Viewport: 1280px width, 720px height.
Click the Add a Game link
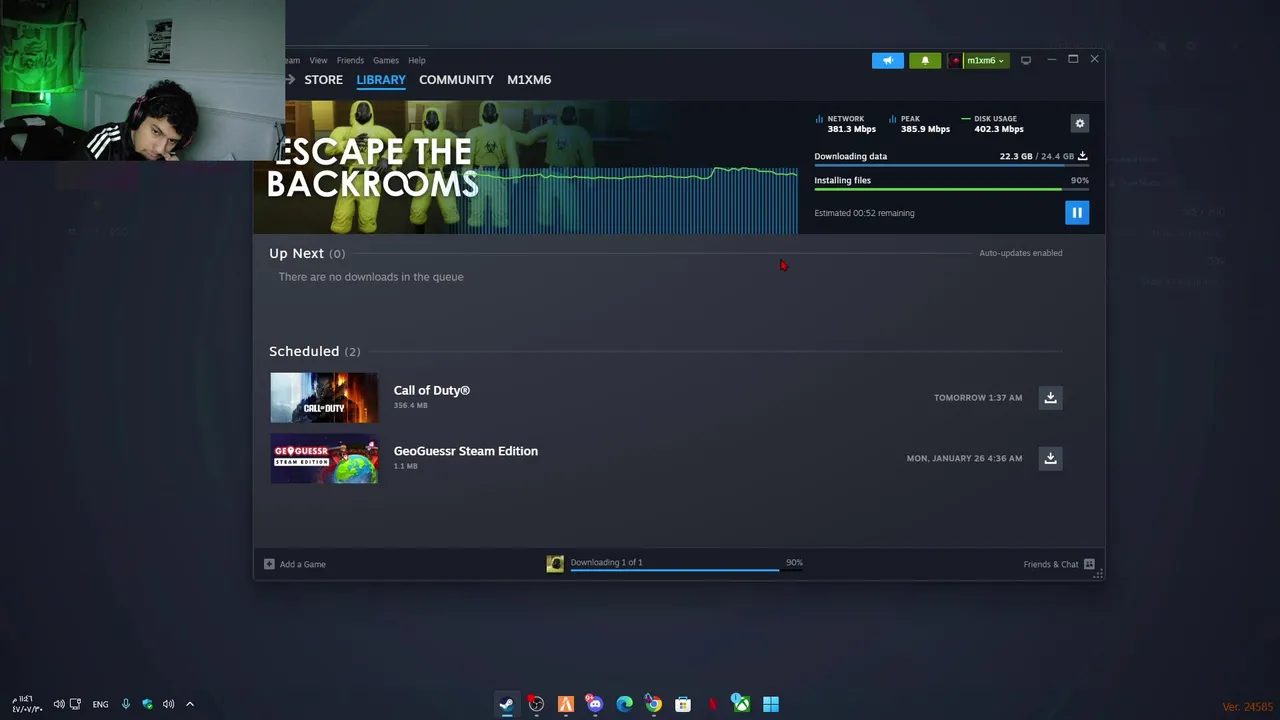302,564
